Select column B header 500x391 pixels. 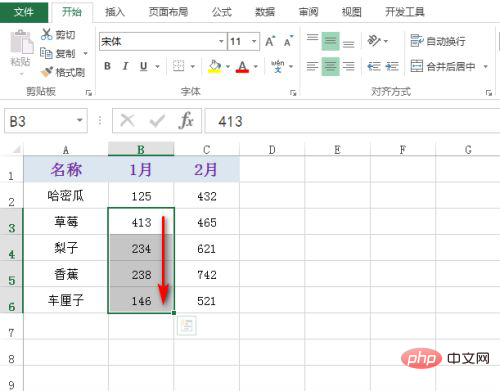(141, 149)
